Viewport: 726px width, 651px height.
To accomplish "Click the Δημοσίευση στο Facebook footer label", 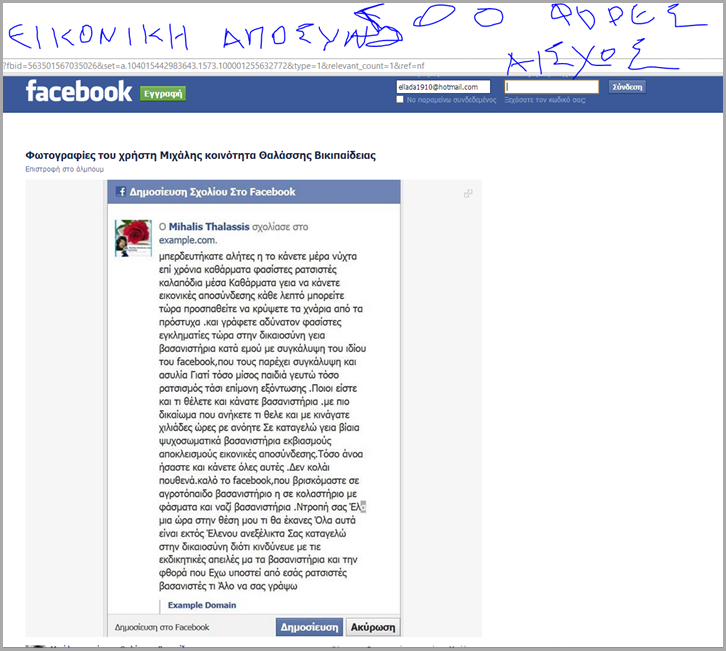I will (x=162, y=627).
